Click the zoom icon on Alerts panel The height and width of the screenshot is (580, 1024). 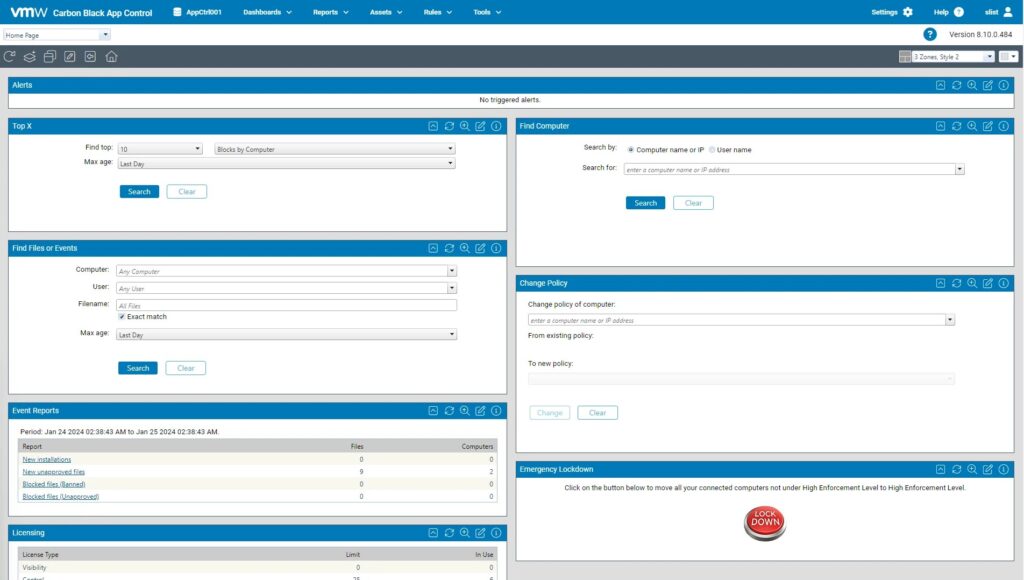tap(972, 85)
